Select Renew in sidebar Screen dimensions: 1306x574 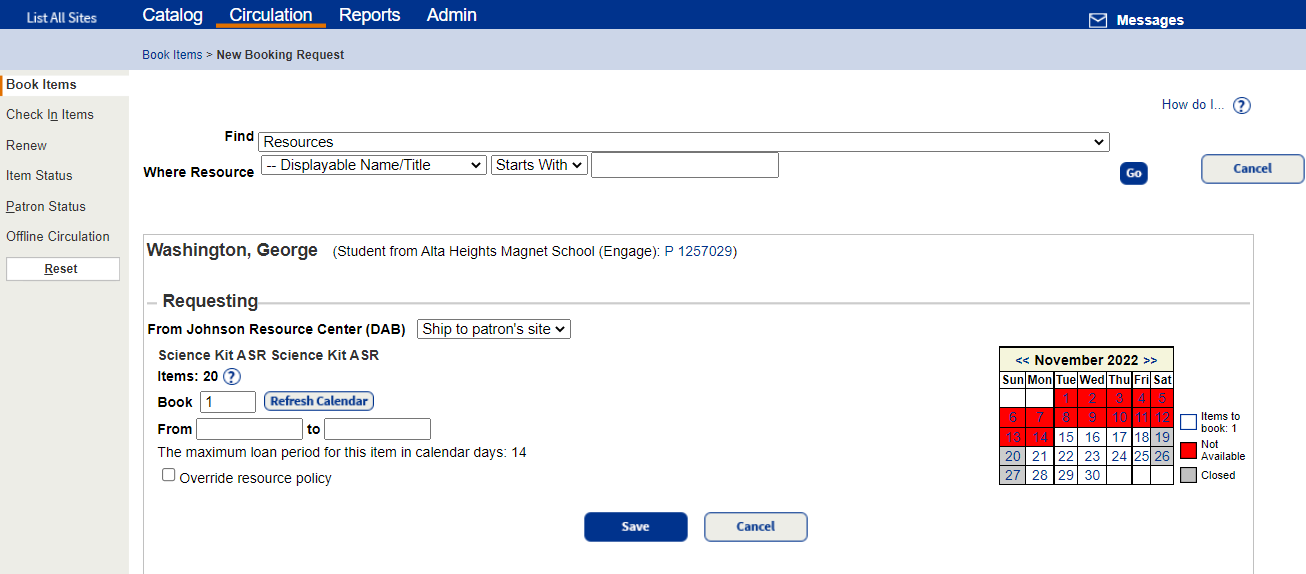pos(27,145)
